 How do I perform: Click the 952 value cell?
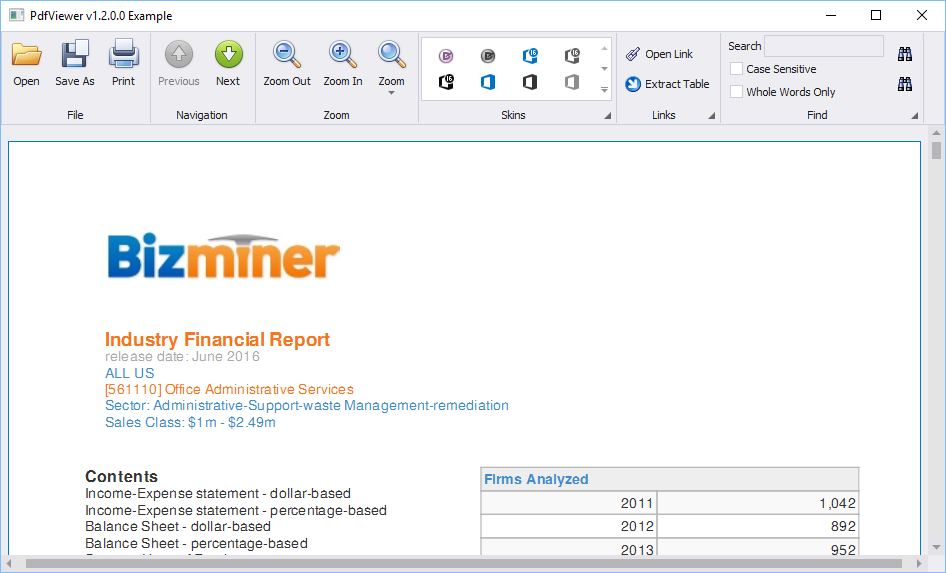pos(758,548)
